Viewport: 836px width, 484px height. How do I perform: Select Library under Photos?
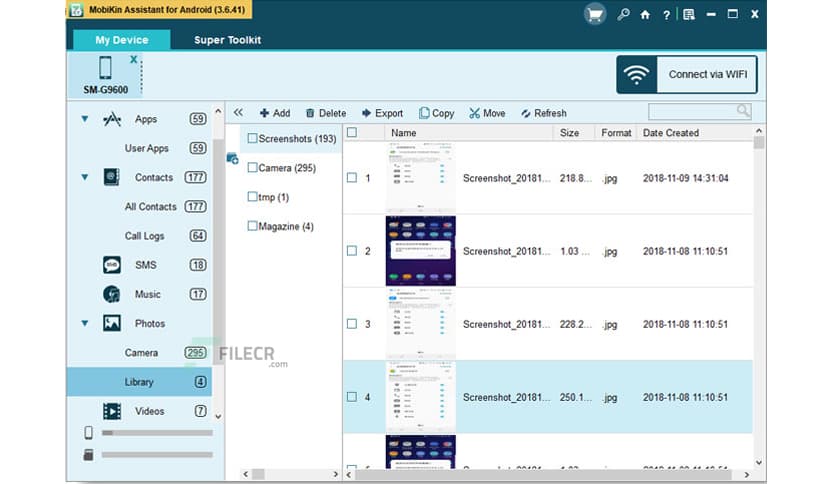139,382
